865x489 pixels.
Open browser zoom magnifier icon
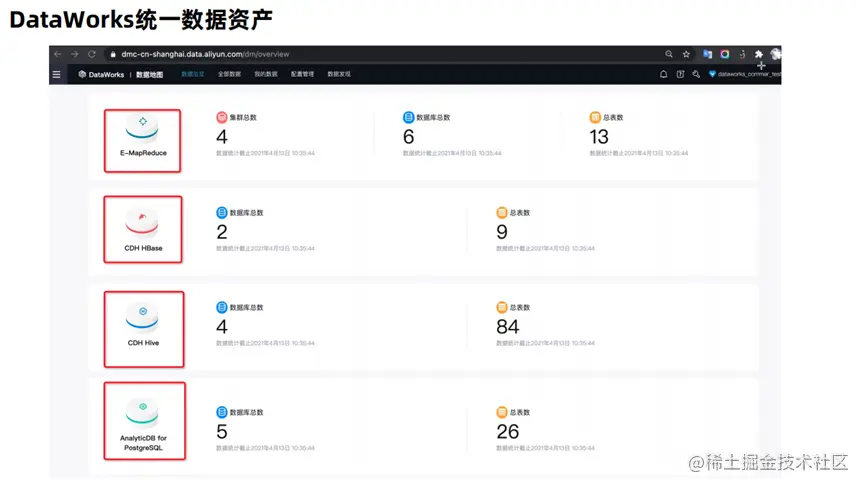point(669,54)
